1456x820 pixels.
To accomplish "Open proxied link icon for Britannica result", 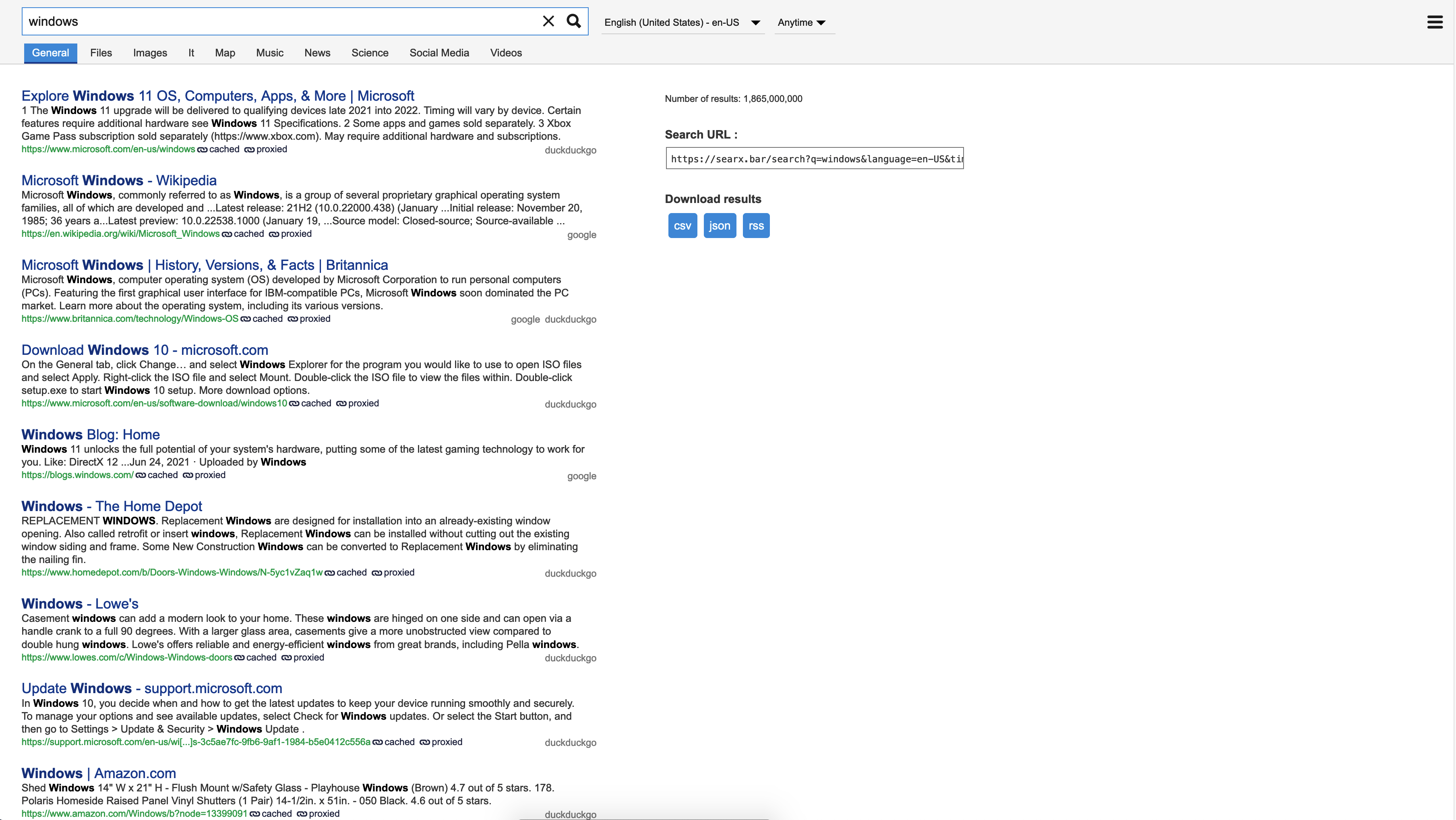I will pyautogui.click(x=293, y=319).
